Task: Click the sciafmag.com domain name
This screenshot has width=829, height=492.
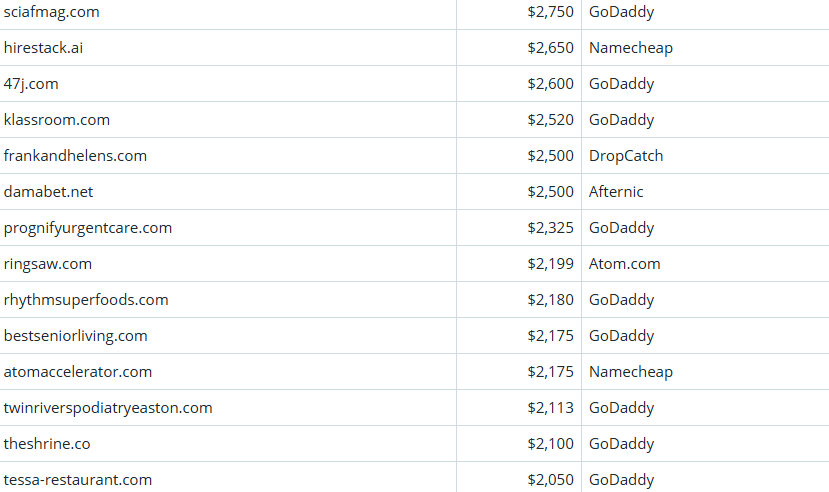Action: (51, 12)
